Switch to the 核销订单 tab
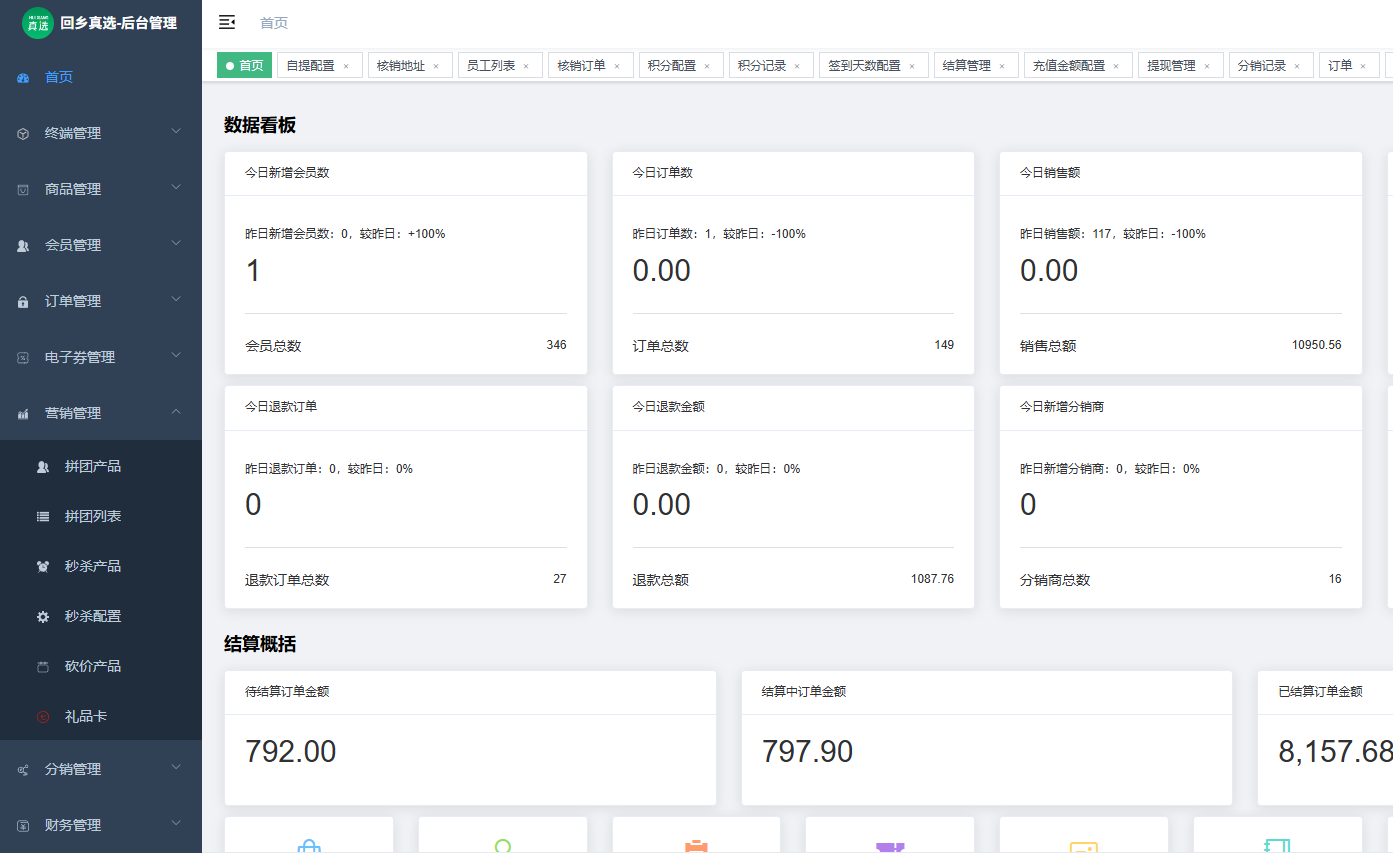 [581, 66]
